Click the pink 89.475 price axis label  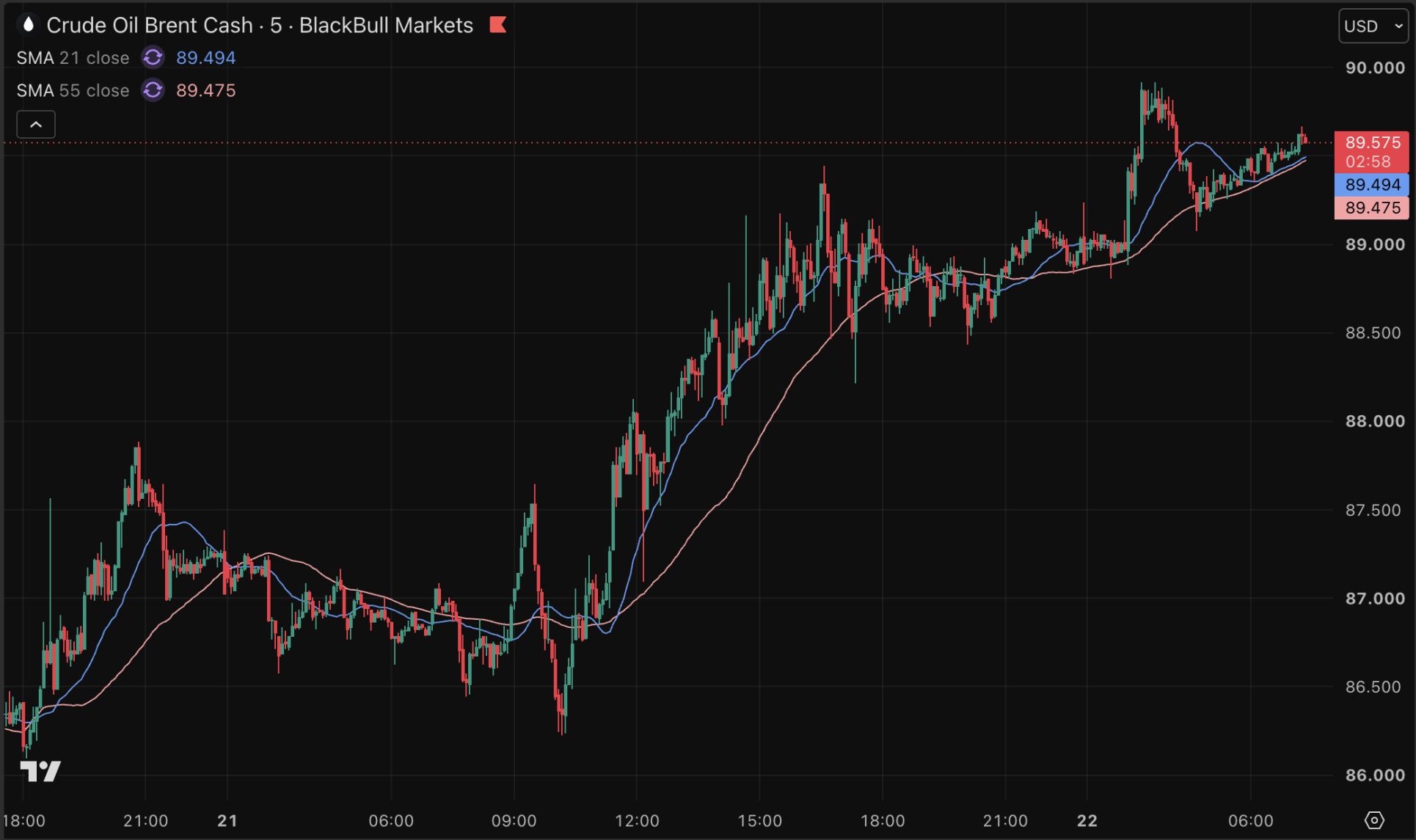click(1372, 208)
